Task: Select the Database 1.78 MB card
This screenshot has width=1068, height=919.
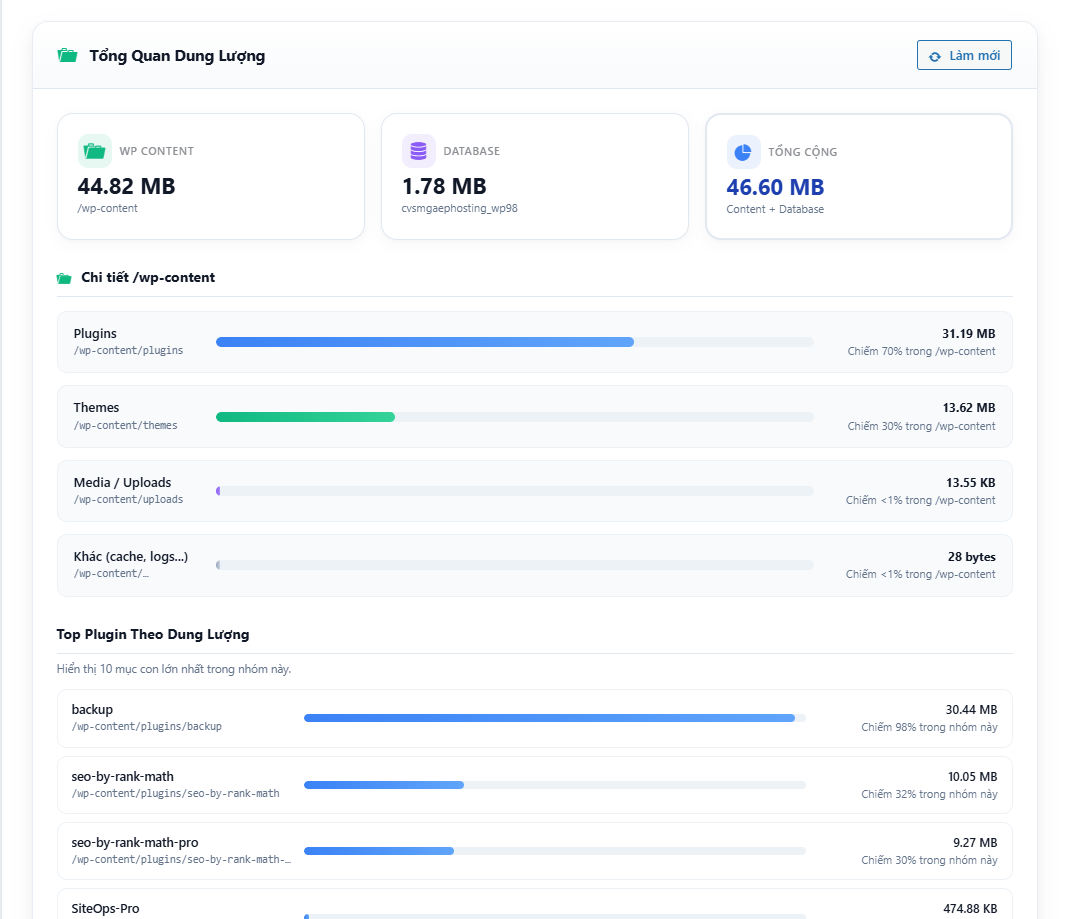Action: click(535, 176)
